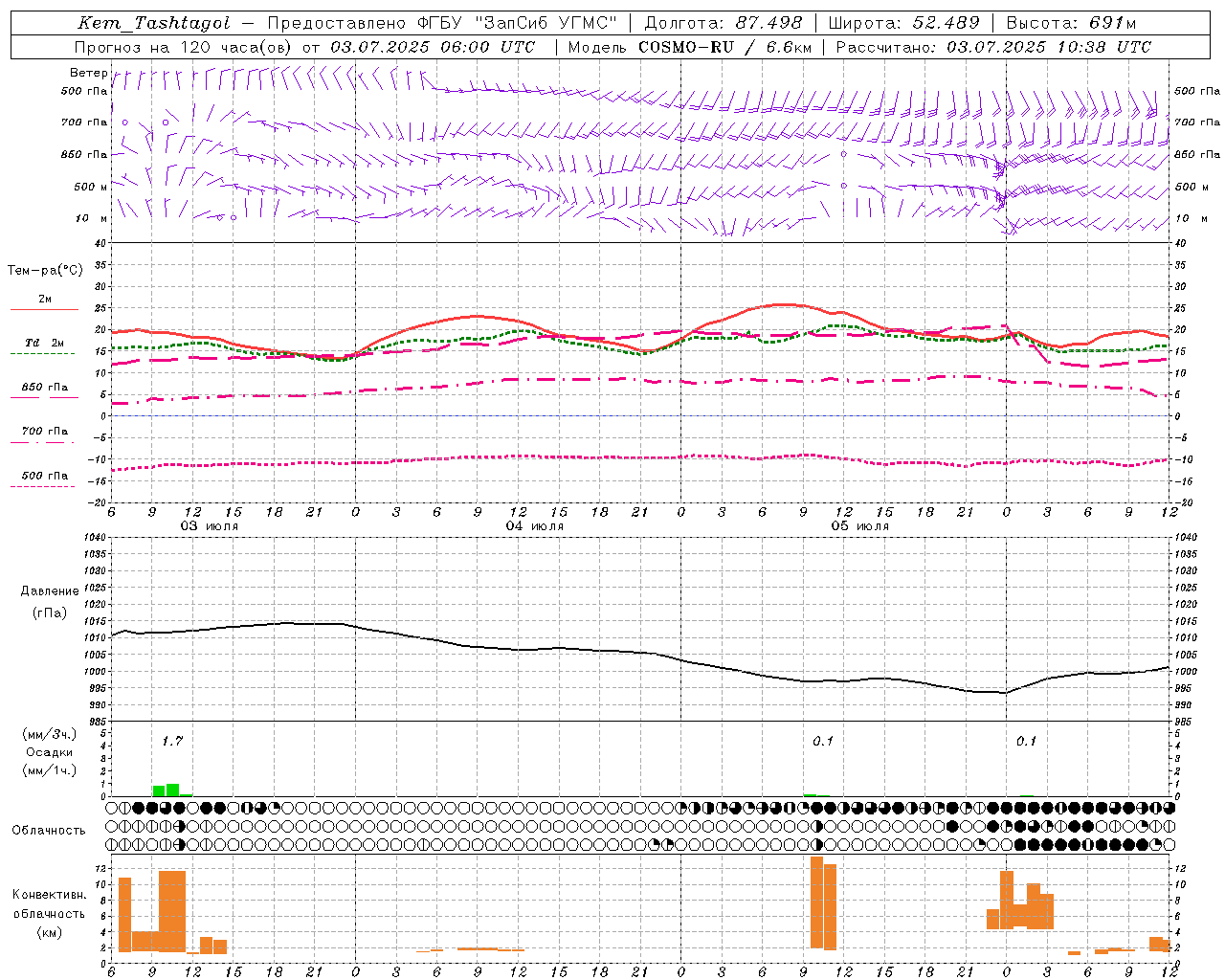Click the right-side '10 м' wind level label
1225x980 pixels.
tap(1191, 218)
